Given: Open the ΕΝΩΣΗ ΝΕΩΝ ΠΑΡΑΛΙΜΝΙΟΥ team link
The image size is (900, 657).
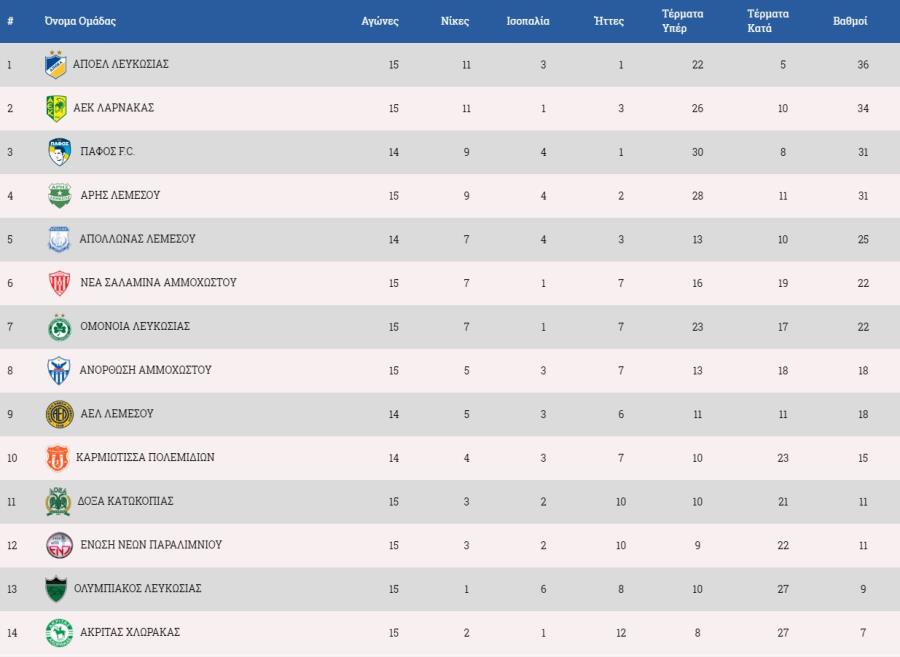Looking at the screenshot, I should pos(151,545).
